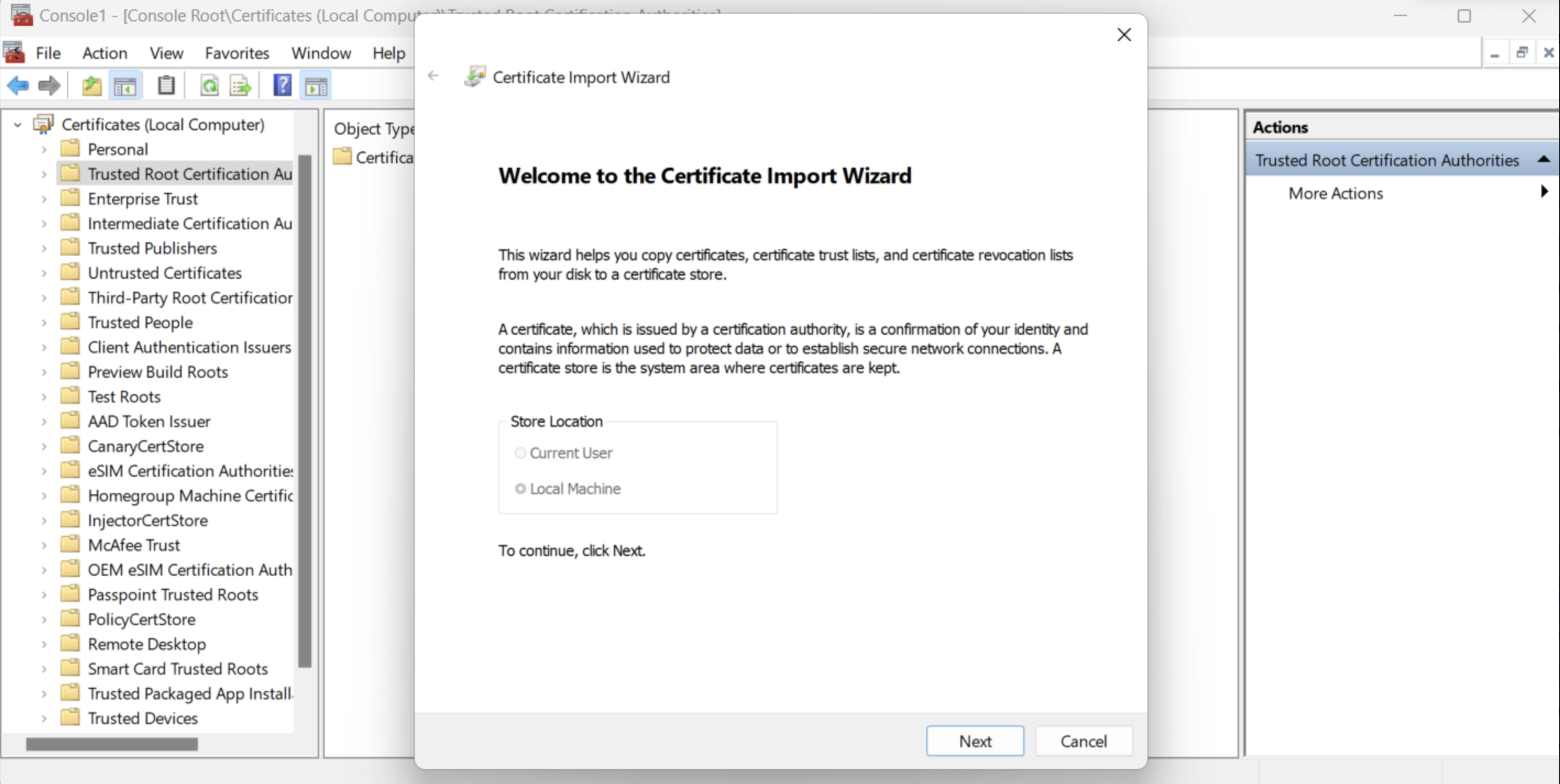Screen dimensions: 1560x784
Task: Click the console tree horizontal scrollbar
Action: pyautogui.click(x=112, y=744)
